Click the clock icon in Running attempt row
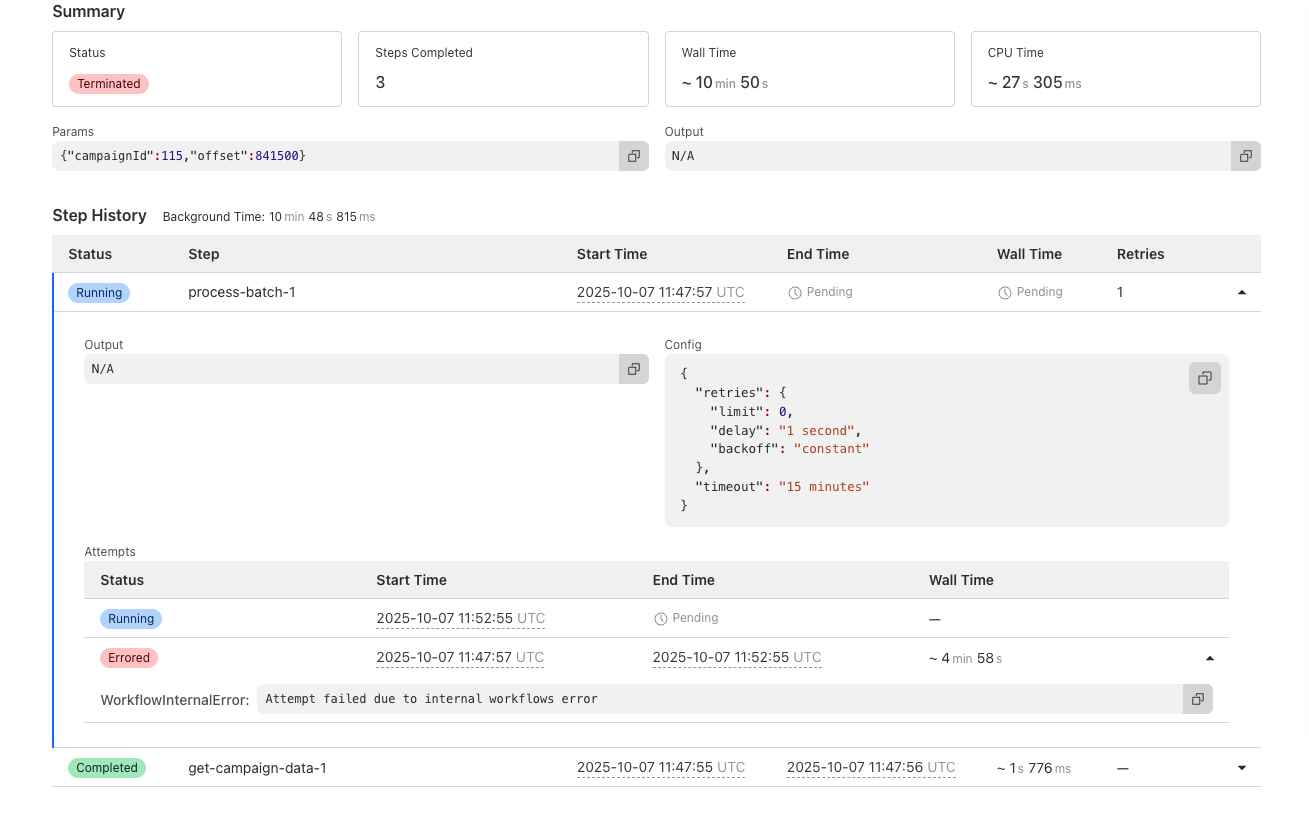Image resolution: width=1309 pixels, height=838 pixels. tap(660, 619)
